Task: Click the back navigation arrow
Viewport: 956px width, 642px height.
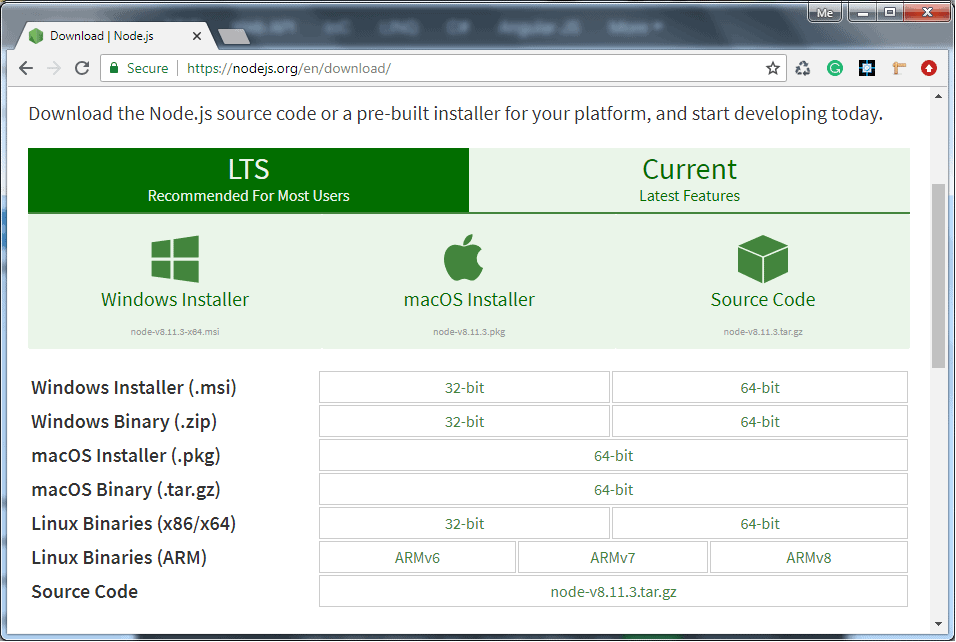Action: (x=25, y=68)
